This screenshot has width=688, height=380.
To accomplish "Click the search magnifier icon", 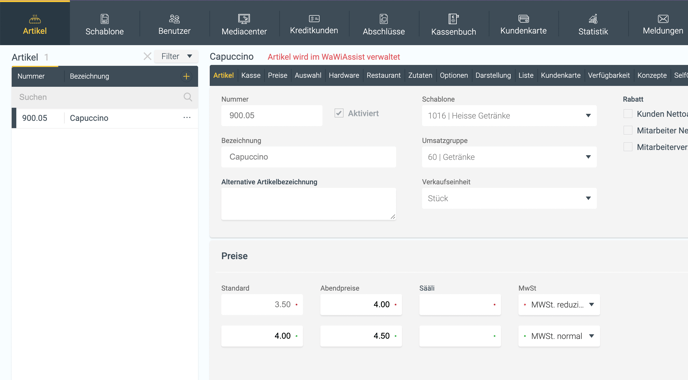I will (x=188, y=97).
